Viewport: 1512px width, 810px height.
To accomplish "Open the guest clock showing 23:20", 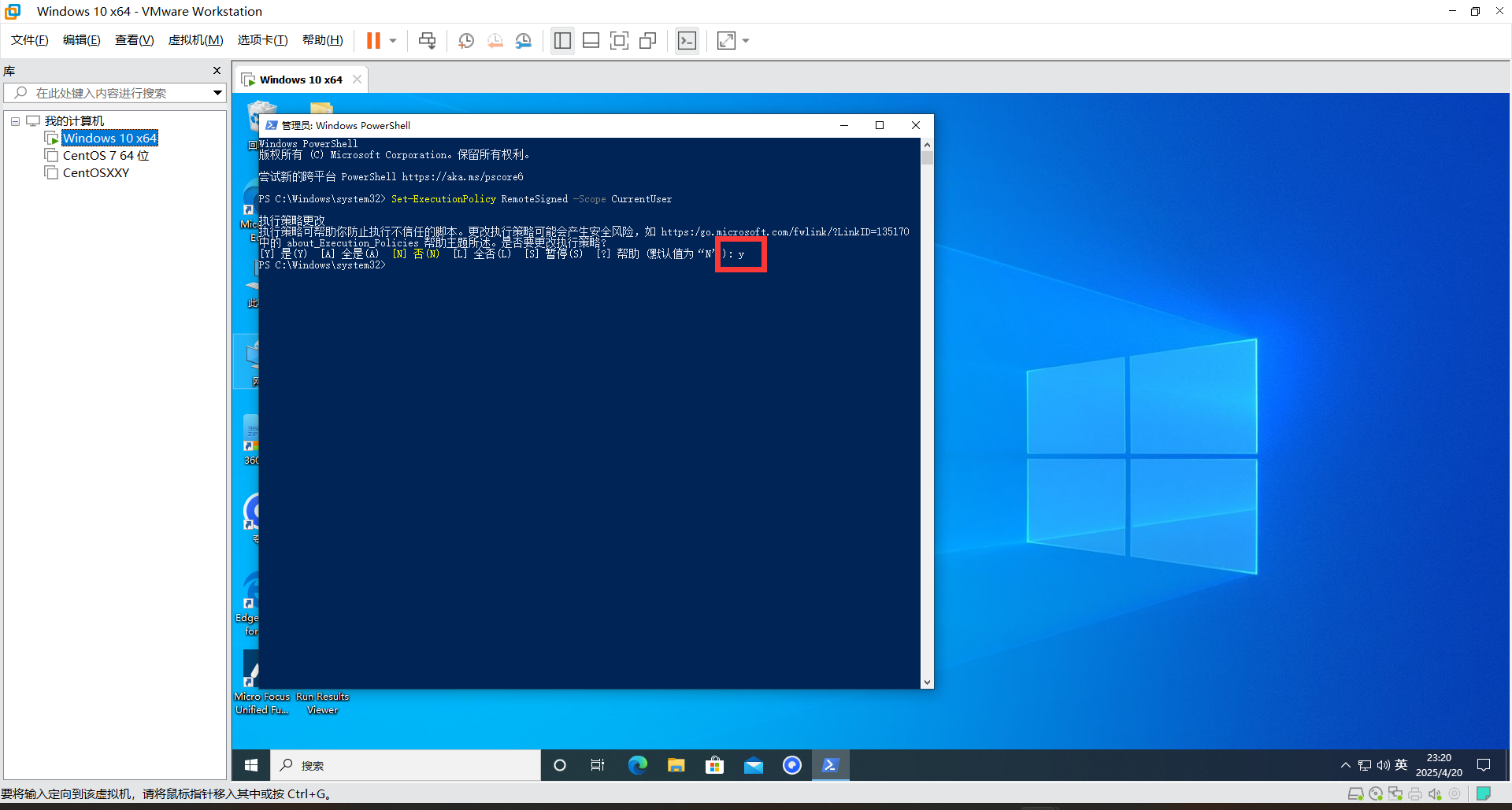I will click(x=1439, y=765).
